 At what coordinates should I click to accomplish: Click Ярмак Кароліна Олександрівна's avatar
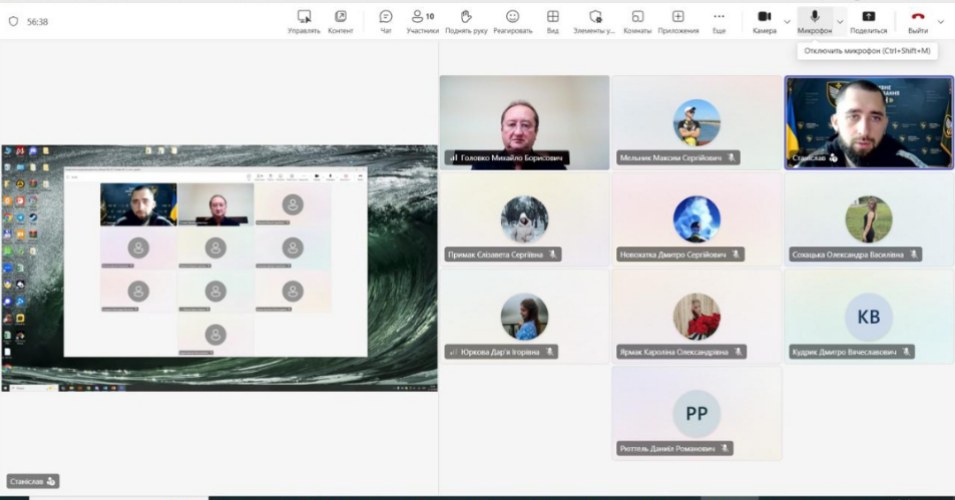tap(697, 316)
